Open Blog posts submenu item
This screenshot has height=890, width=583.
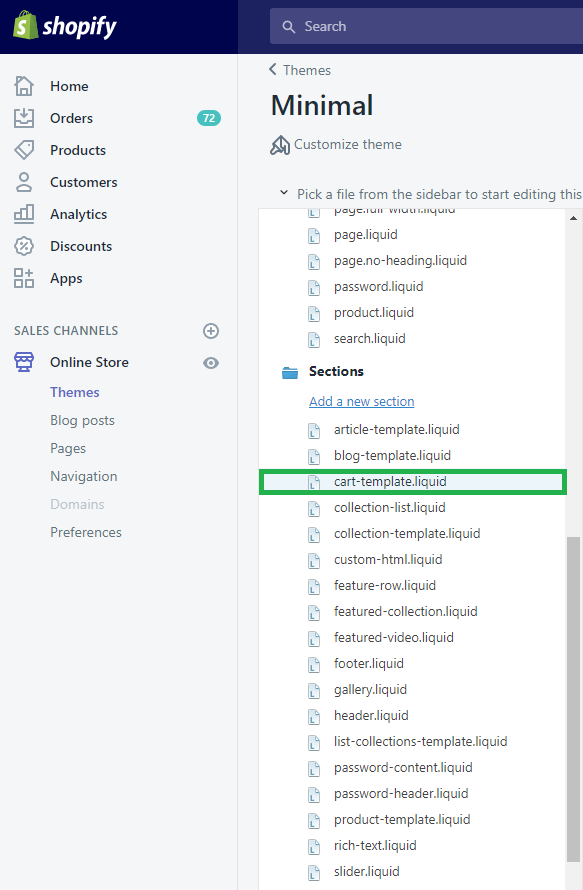(82, 421)
